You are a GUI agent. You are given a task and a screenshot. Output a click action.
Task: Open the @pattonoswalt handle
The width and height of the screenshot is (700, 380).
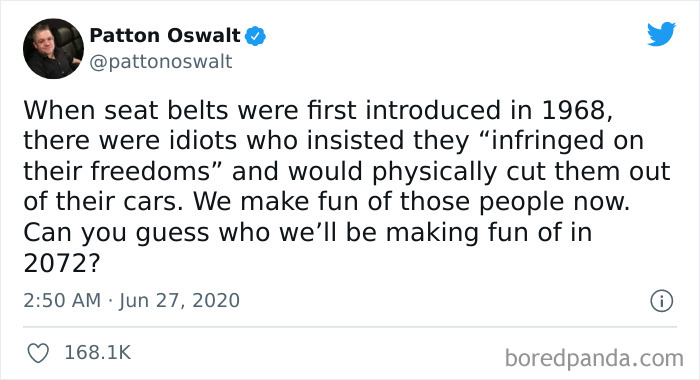tap(161, 62)
